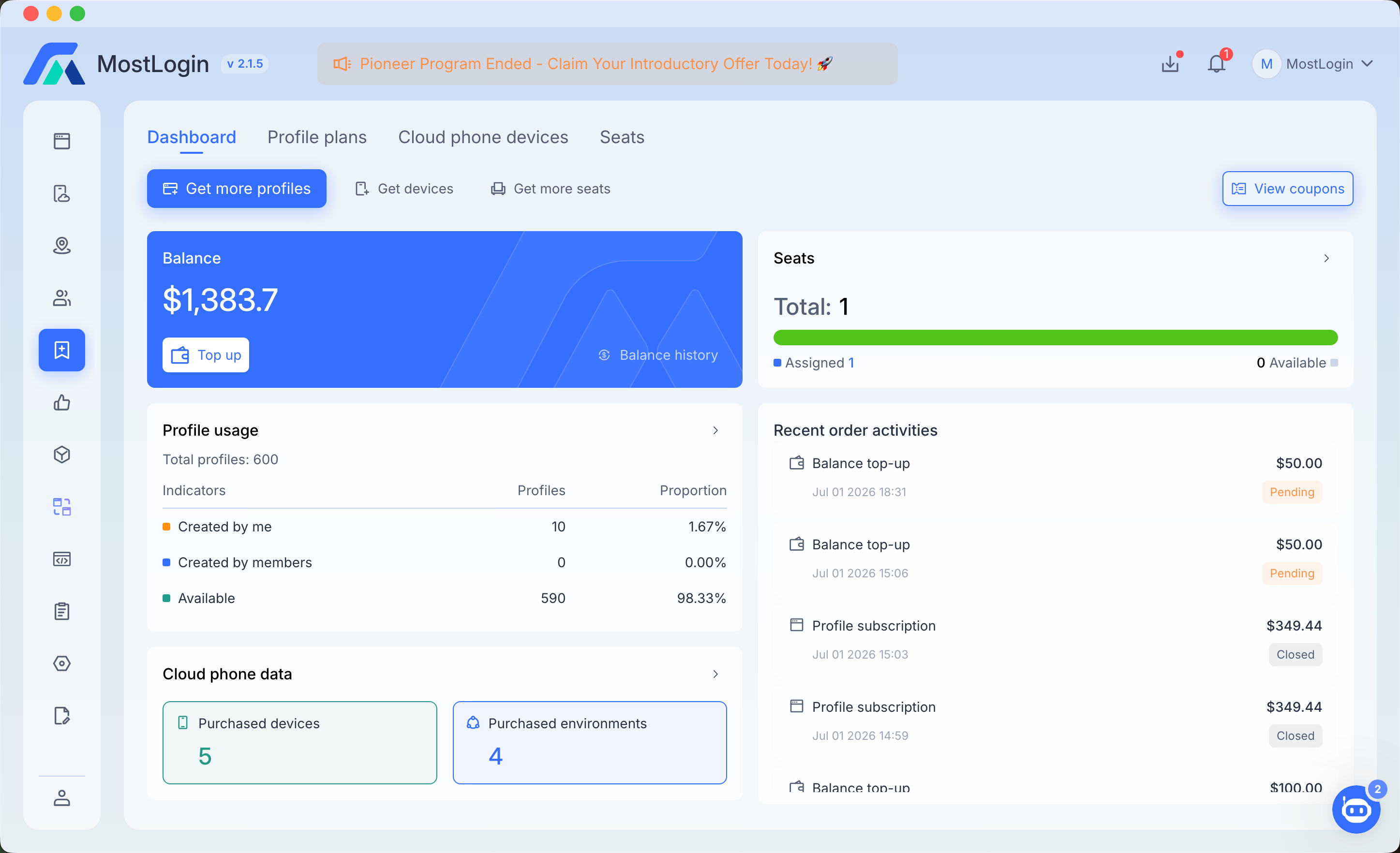Click the 98.33% proportion value
The image size is (1400, 853).
701,598
